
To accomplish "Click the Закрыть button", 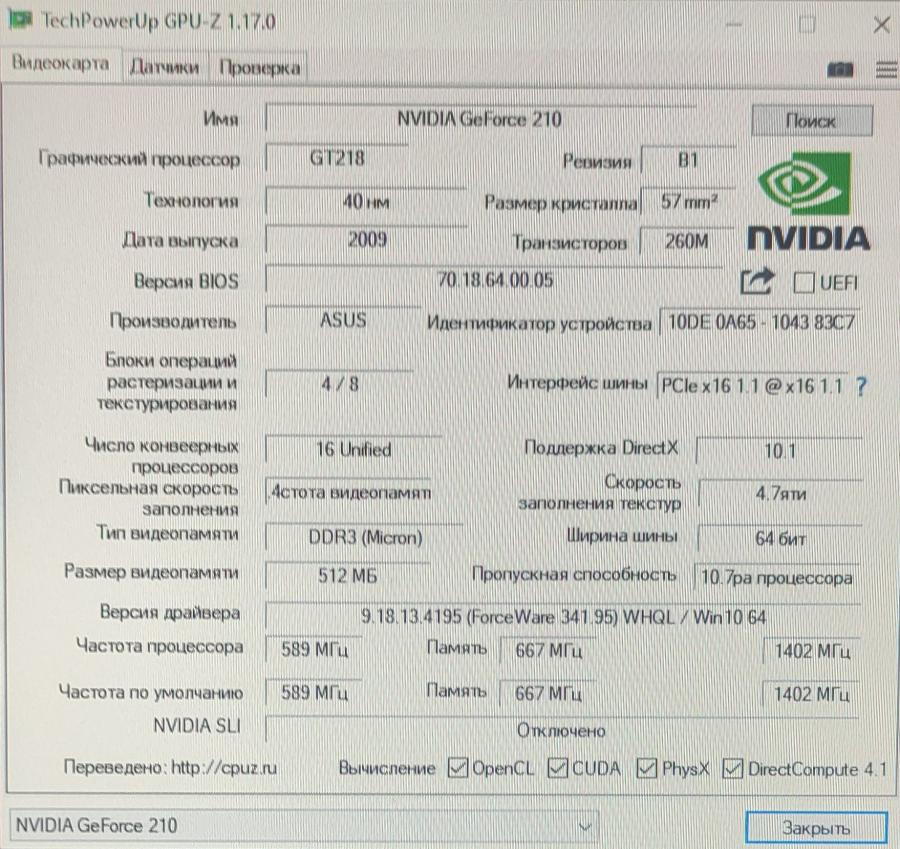I will (816, 827).
